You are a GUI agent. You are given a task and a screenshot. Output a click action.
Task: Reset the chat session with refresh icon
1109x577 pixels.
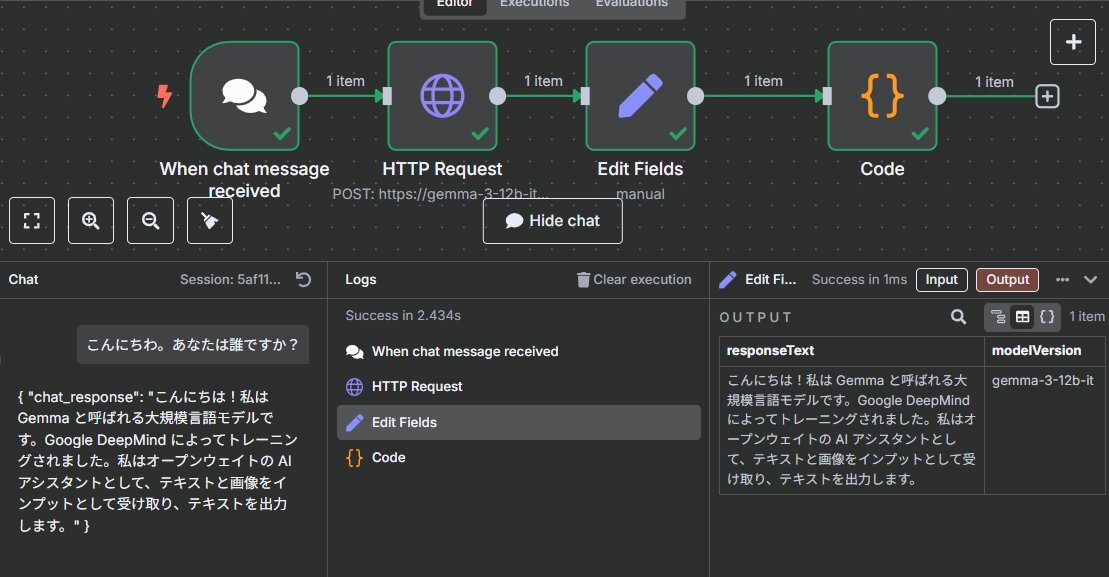point(304,280)
